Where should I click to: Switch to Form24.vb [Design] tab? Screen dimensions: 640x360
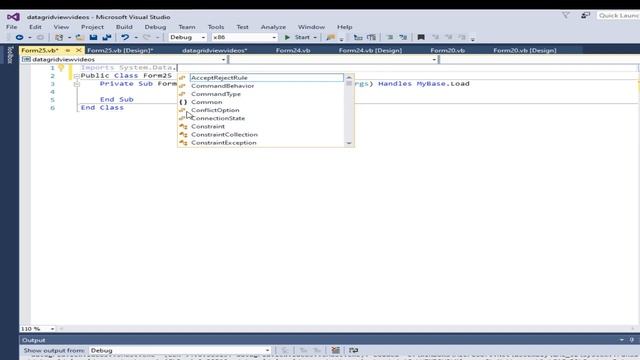coord(370,50)
